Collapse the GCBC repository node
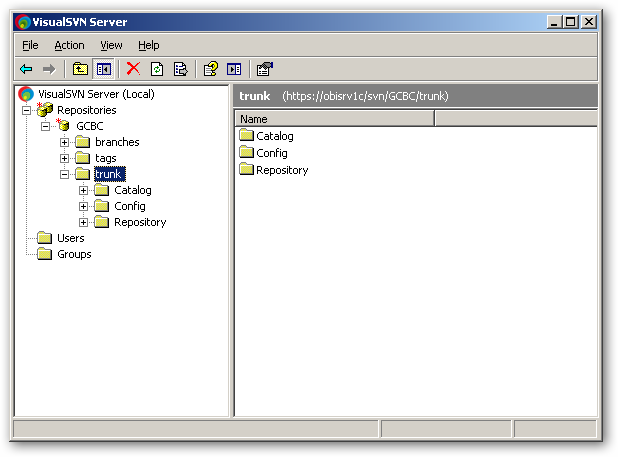 click(45, 126)
